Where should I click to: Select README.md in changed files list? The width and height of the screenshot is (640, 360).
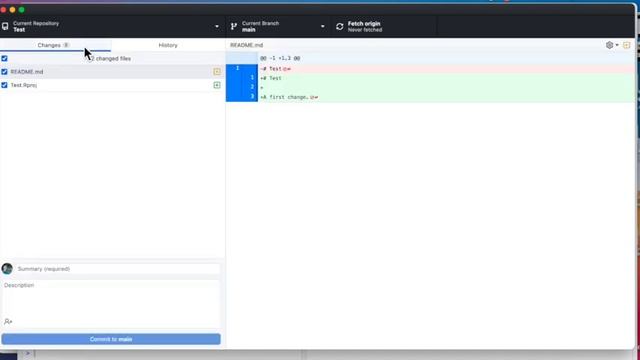pos(112,72)
